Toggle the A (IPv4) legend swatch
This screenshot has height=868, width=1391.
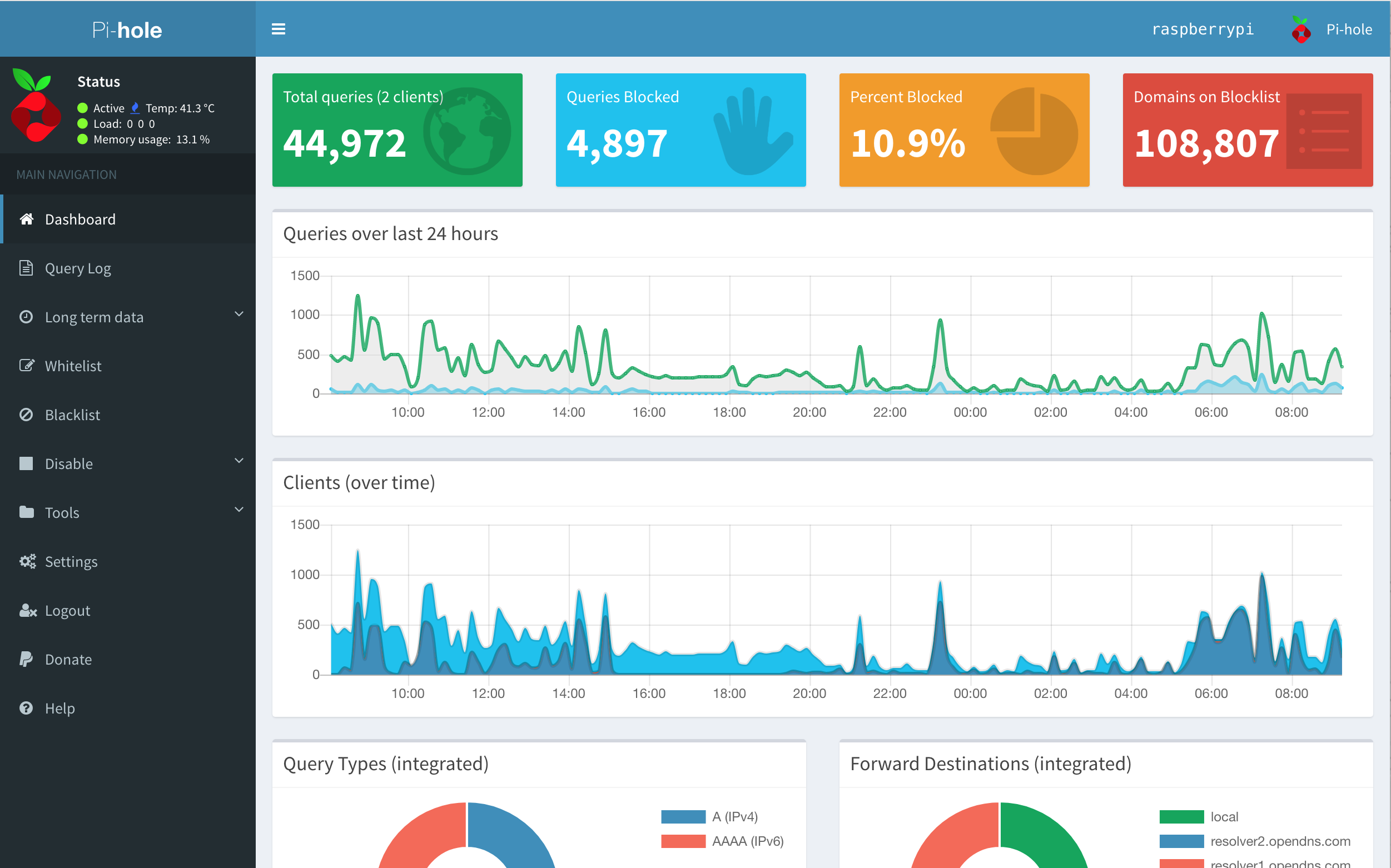[683, 816]
